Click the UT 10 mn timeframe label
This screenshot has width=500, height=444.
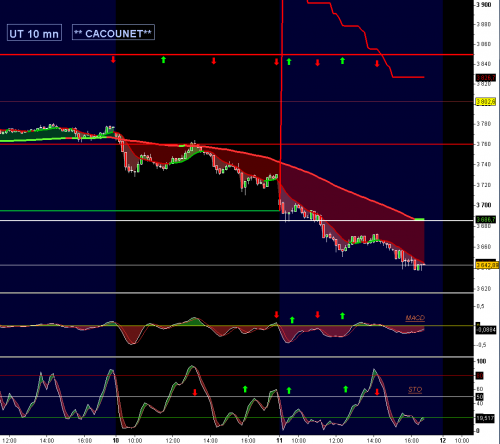point(34,33)
